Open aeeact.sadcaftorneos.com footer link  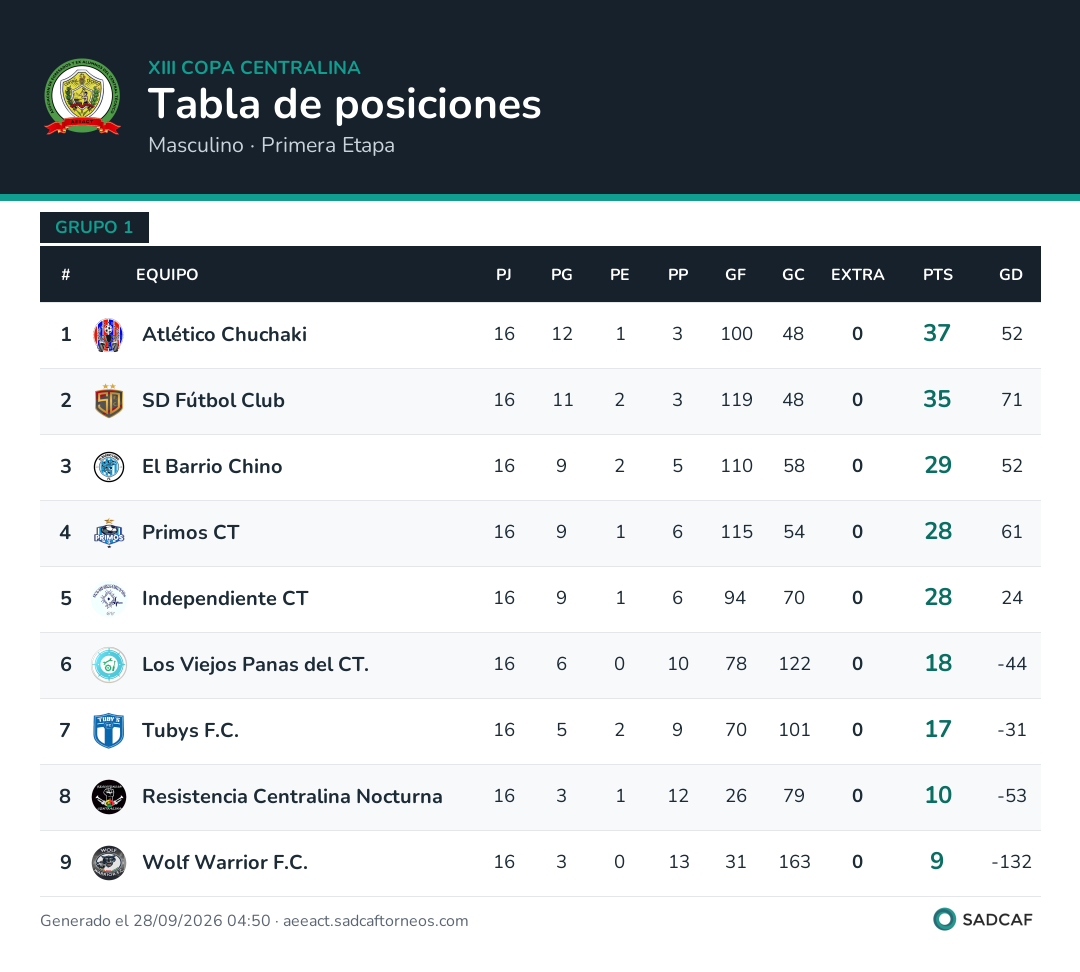click(375, 921)
